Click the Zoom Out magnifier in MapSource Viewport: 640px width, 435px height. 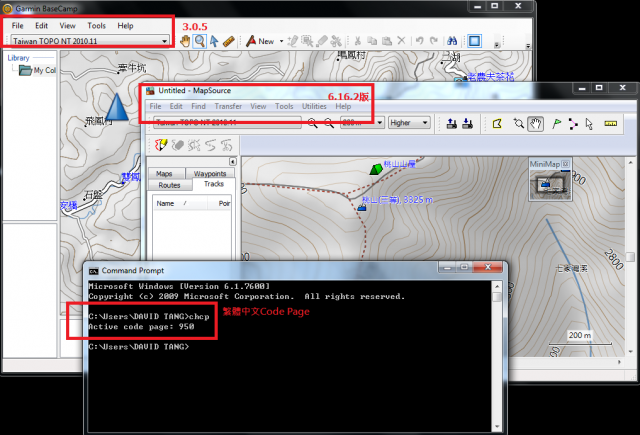pyautogui.click(x=329, y=123)
